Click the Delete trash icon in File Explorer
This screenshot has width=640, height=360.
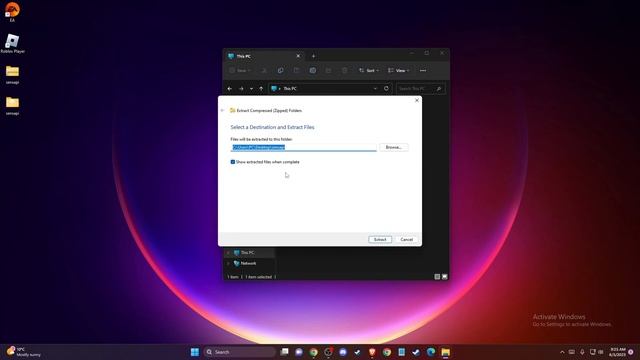coord(345,71)
